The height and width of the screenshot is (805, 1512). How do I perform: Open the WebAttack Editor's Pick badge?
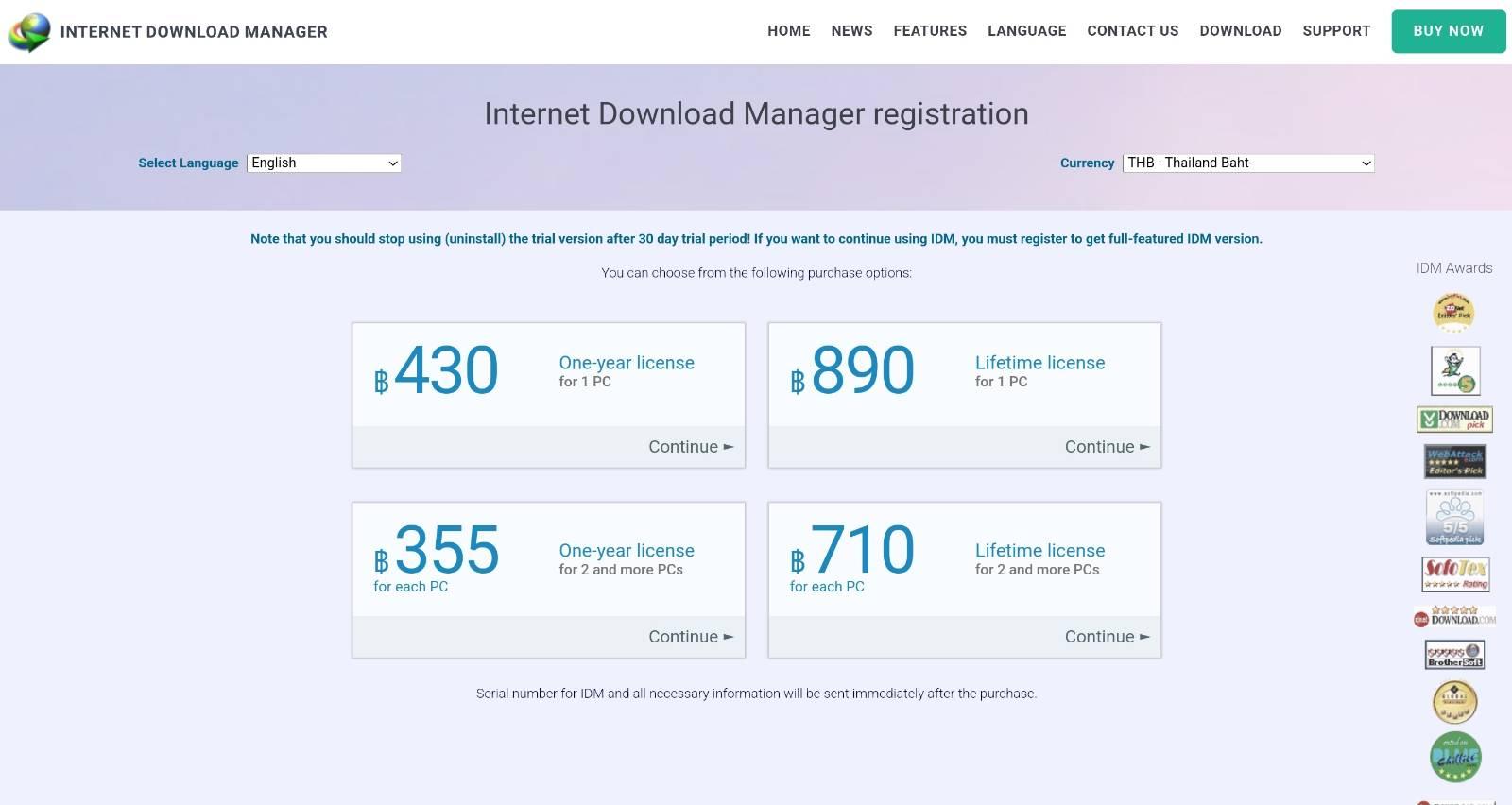[x=1454, y=461]
